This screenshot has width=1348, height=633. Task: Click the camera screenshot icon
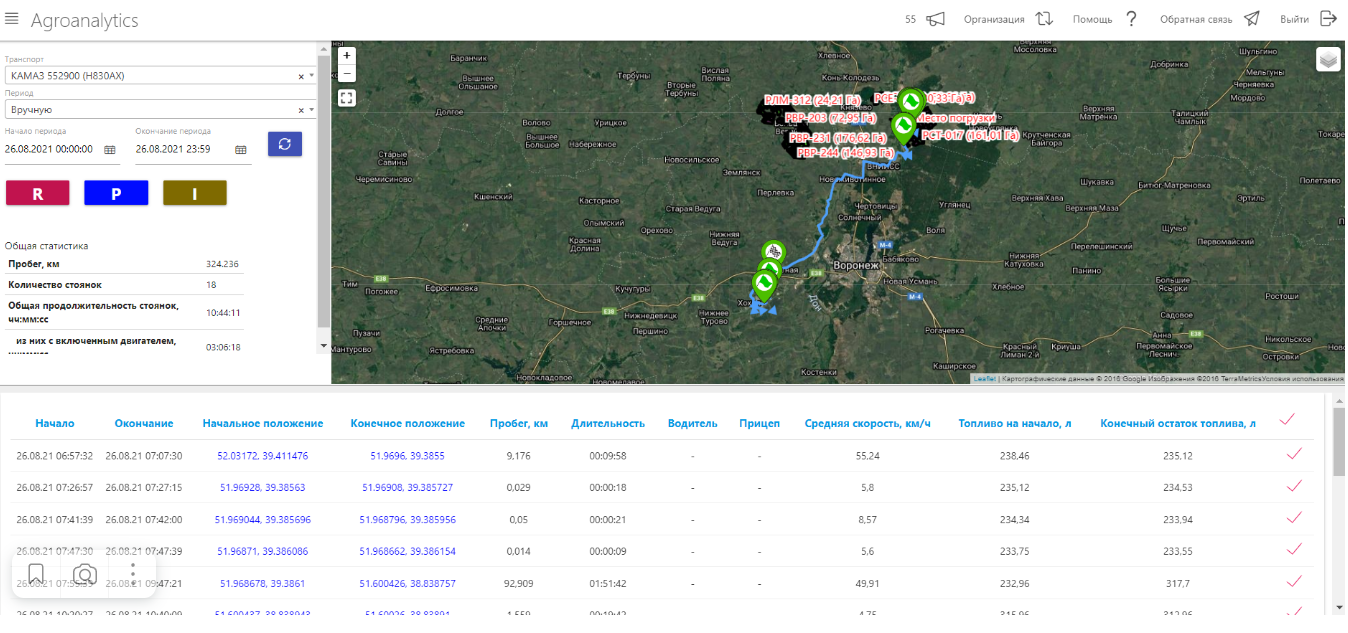tap(85, 574)
